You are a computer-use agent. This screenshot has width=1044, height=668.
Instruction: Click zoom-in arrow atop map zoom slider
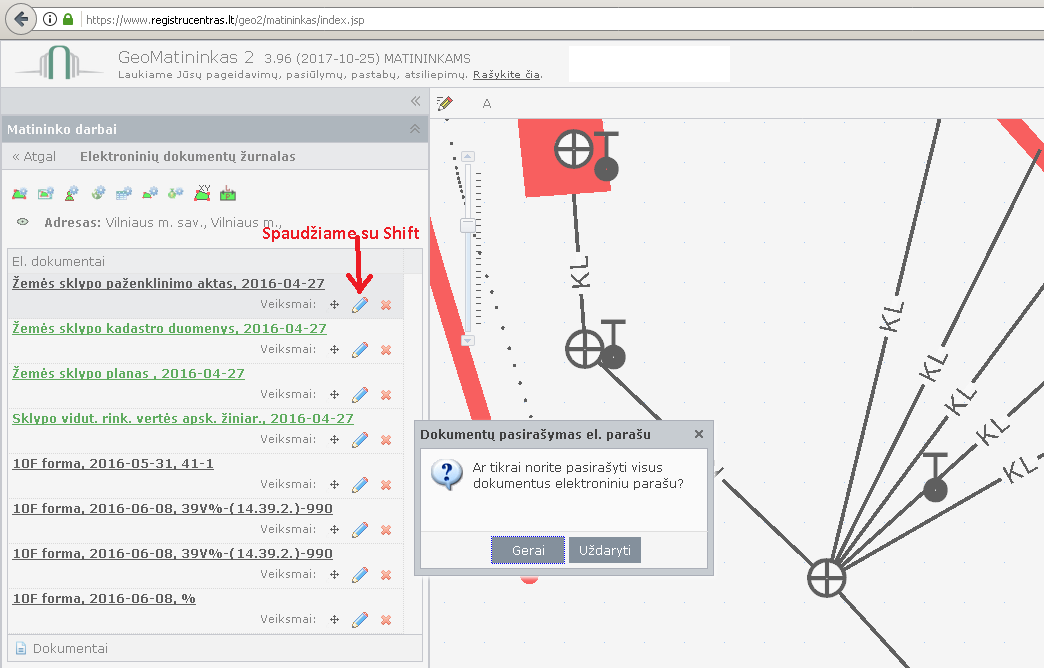point(468,157)
